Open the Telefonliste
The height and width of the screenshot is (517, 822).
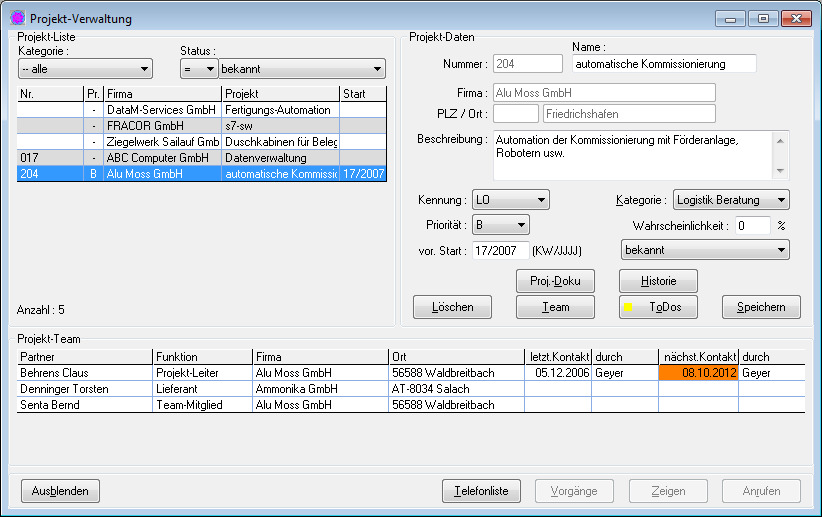pyautogui.click(x=481, y=491)
